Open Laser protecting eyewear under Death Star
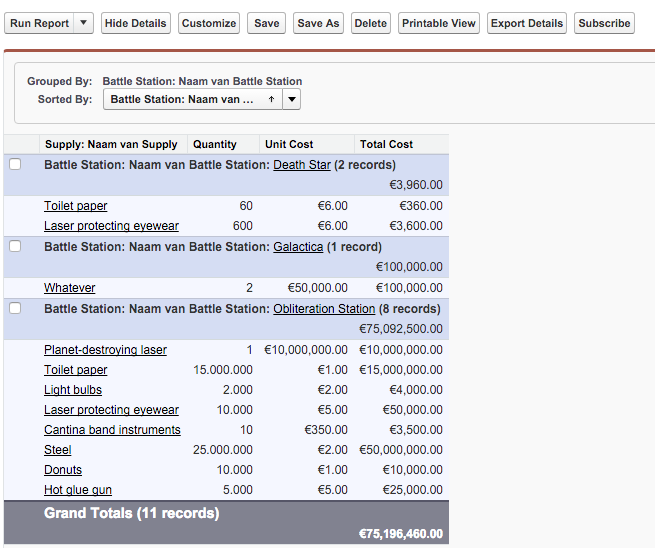Viewport: 655px width, 548px height. tap(111, 226)
